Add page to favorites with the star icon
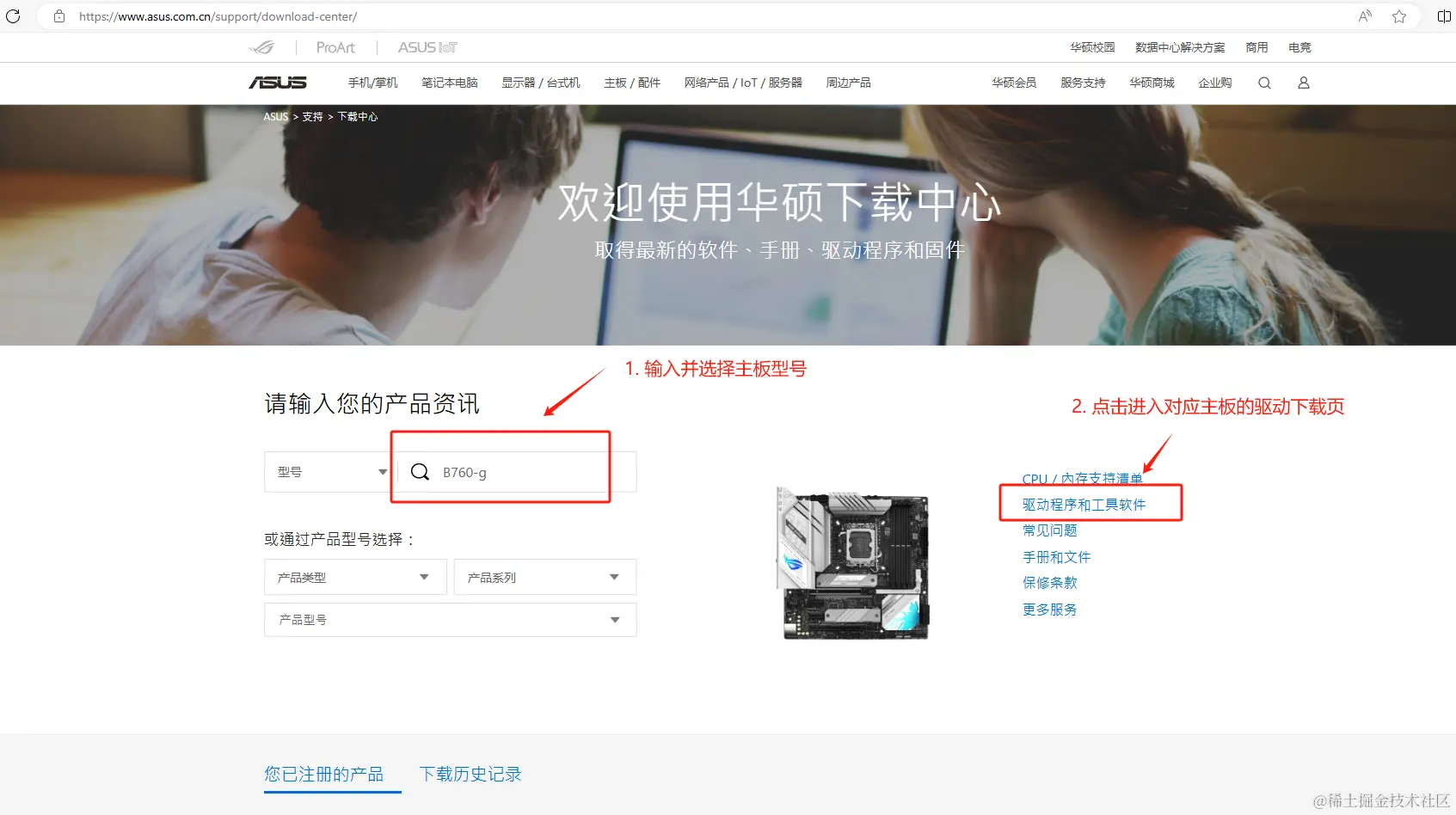1456x815 pixels. click(x=1399, y=16)
